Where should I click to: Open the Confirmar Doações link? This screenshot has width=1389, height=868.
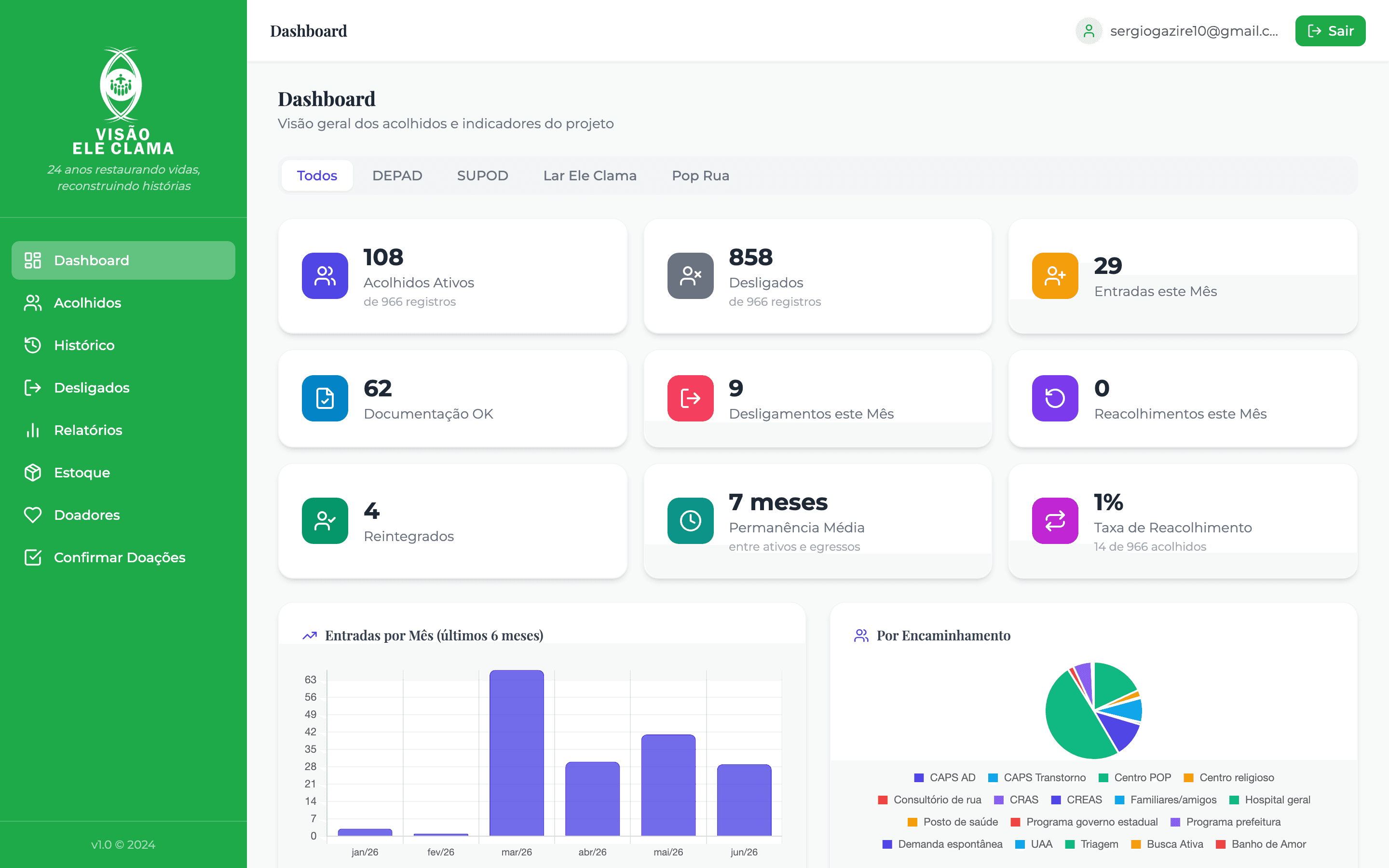click(x=123, y=557)
